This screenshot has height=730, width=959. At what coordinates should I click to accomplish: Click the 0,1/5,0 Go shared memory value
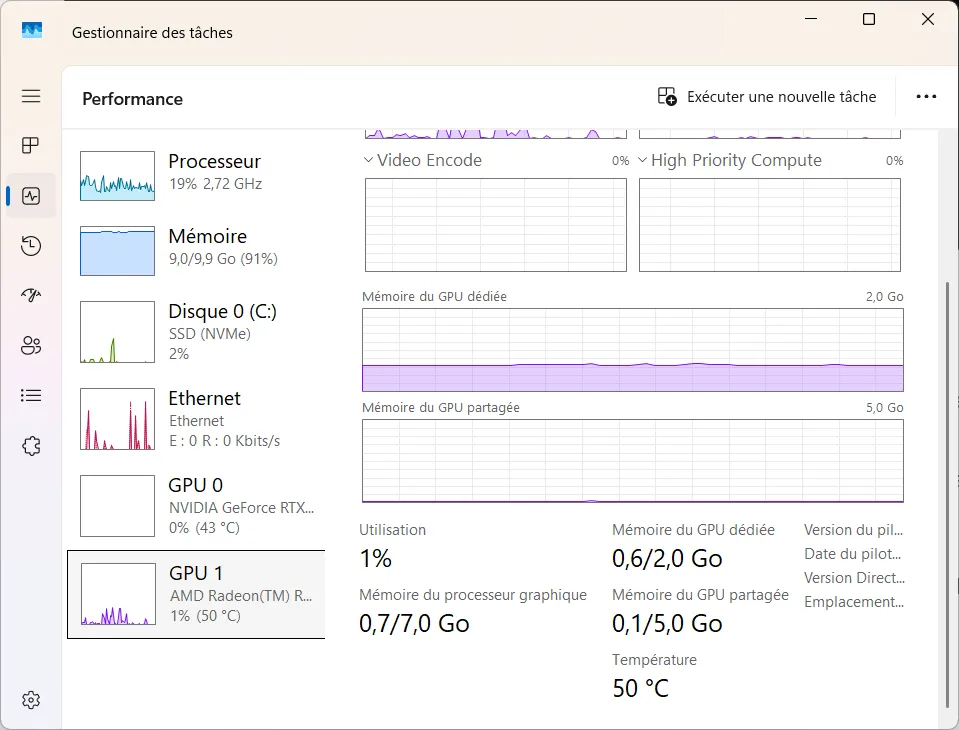coord(667,624)
